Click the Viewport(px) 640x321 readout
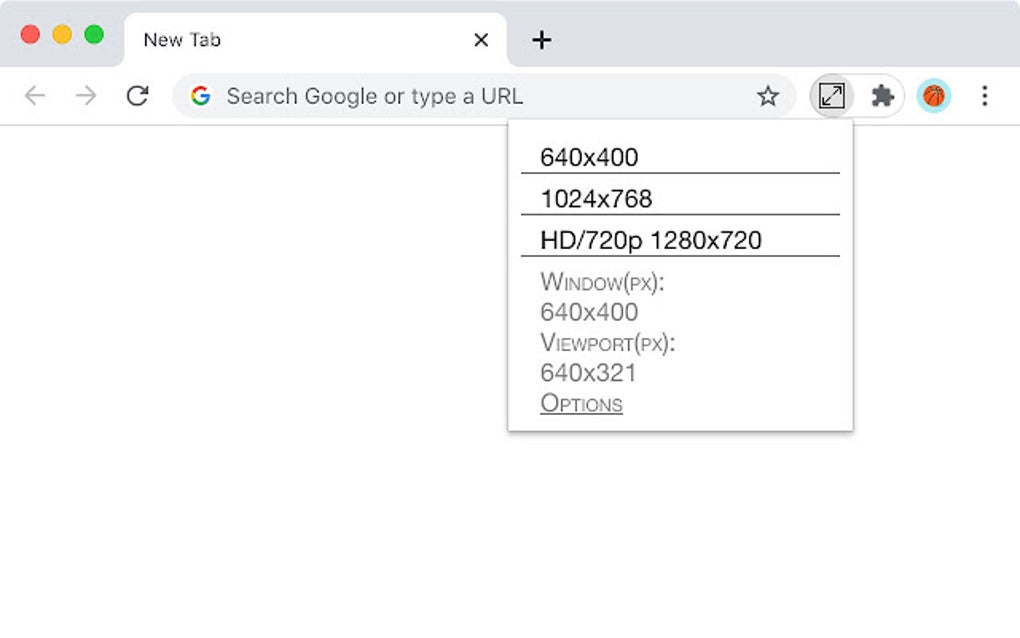The height and width of the screenshot is (638, 1020). click(608, 358)
